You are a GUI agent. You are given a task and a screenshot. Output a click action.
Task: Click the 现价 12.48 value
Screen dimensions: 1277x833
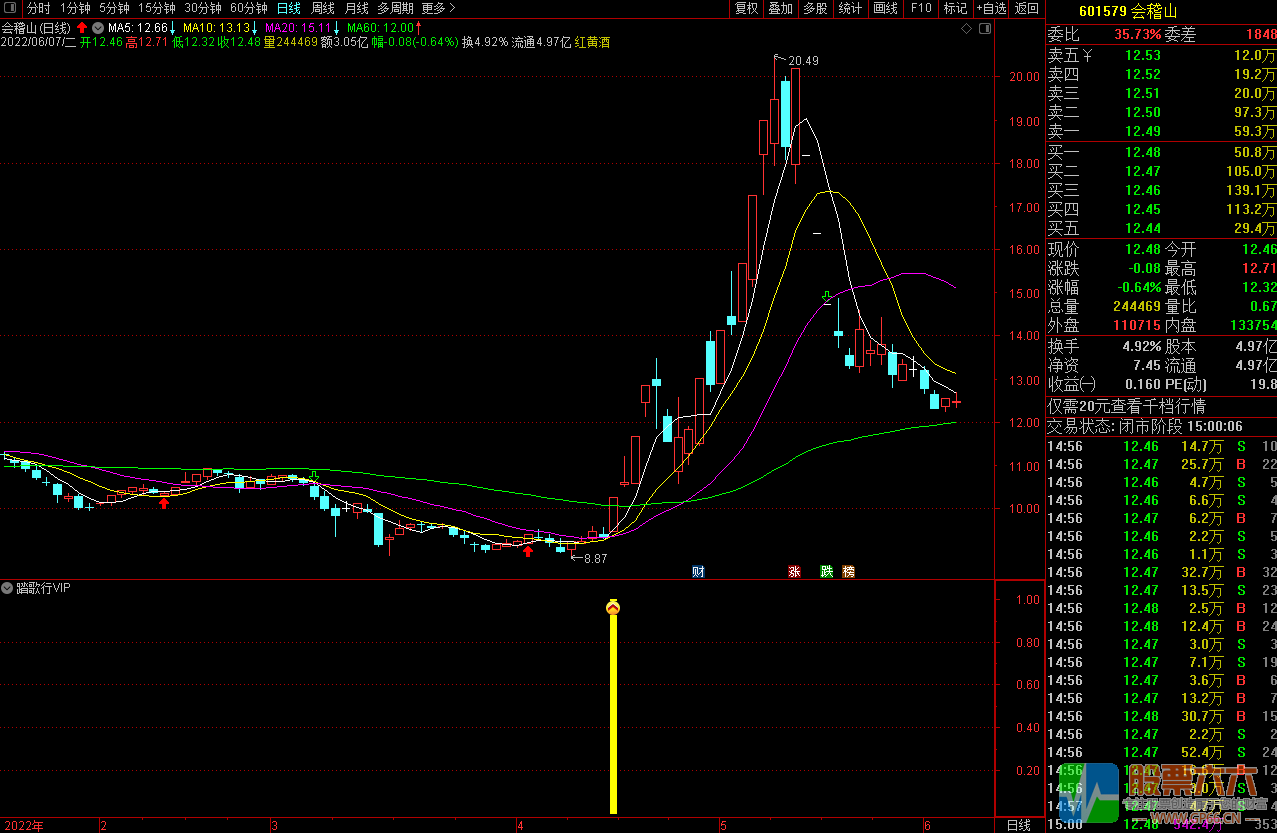click(x=1142, y=249)
